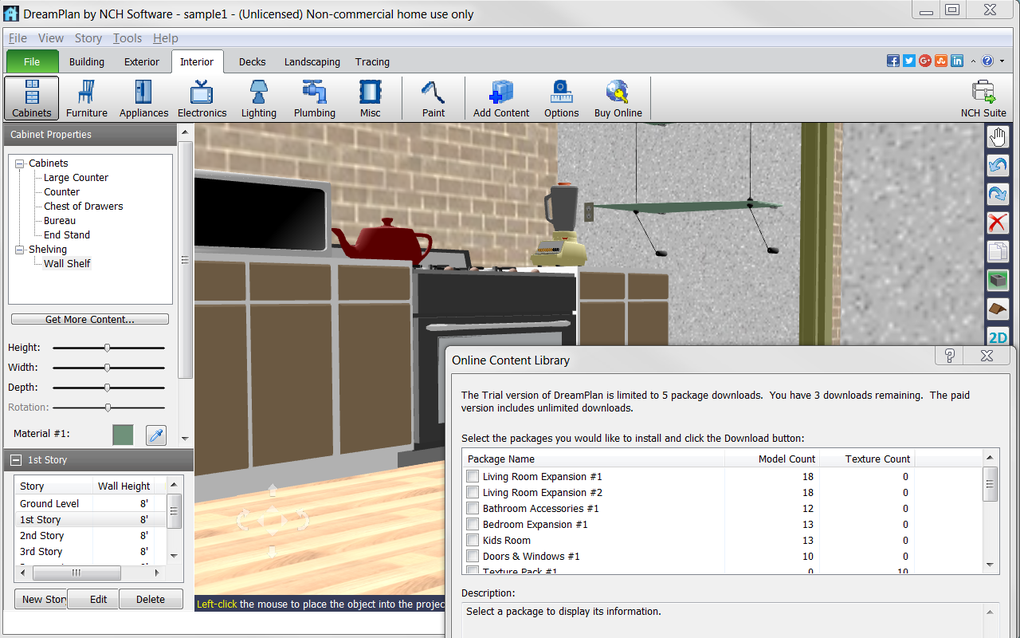Enable the Kids Room package checkbox
Viewport: 1020px width, 638px height.
click(x=473, y=541)
